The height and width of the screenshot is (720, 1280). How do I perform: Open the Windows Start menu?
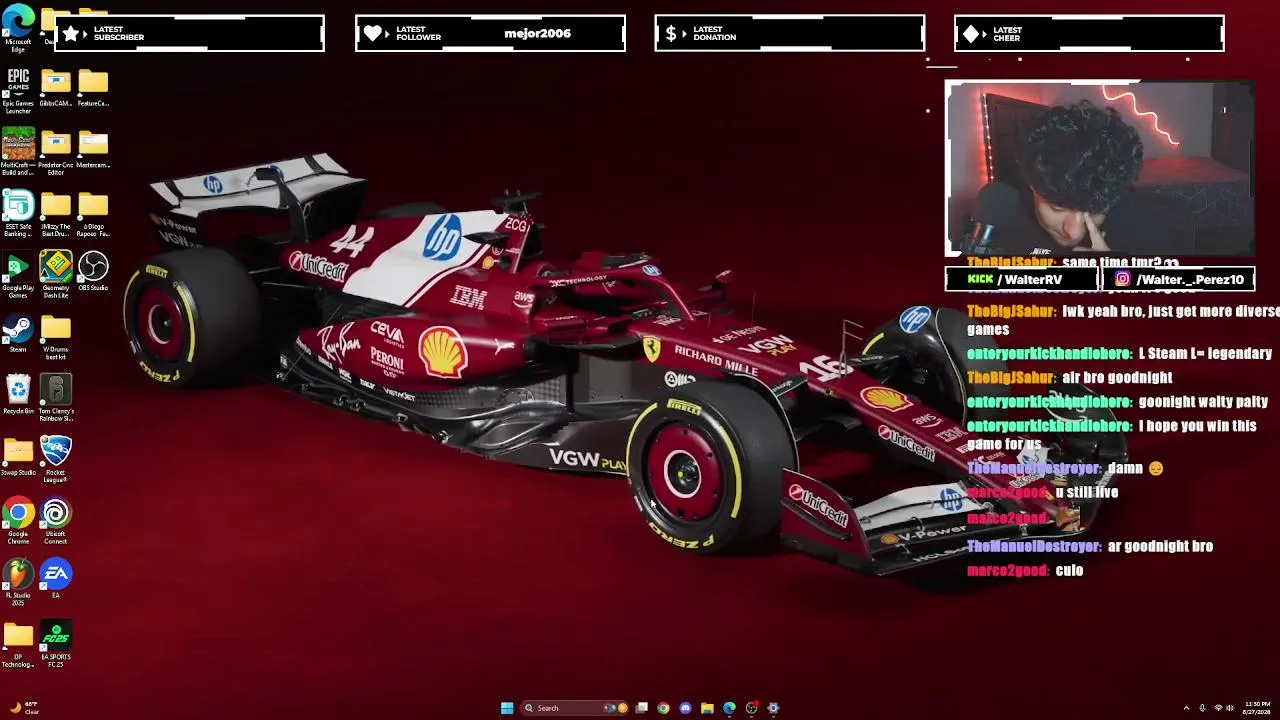507,708
